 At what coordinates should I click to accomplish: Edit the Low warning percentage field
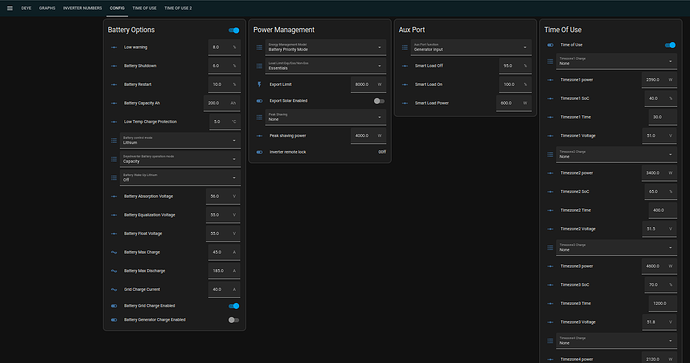coord(224,47)
